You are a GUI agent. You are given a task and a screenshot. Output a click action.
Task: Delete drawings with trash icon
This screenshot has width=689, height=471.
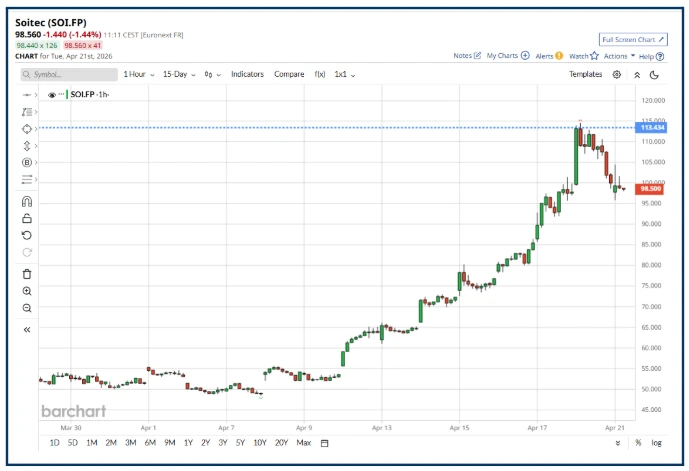(x=27, y=274)
